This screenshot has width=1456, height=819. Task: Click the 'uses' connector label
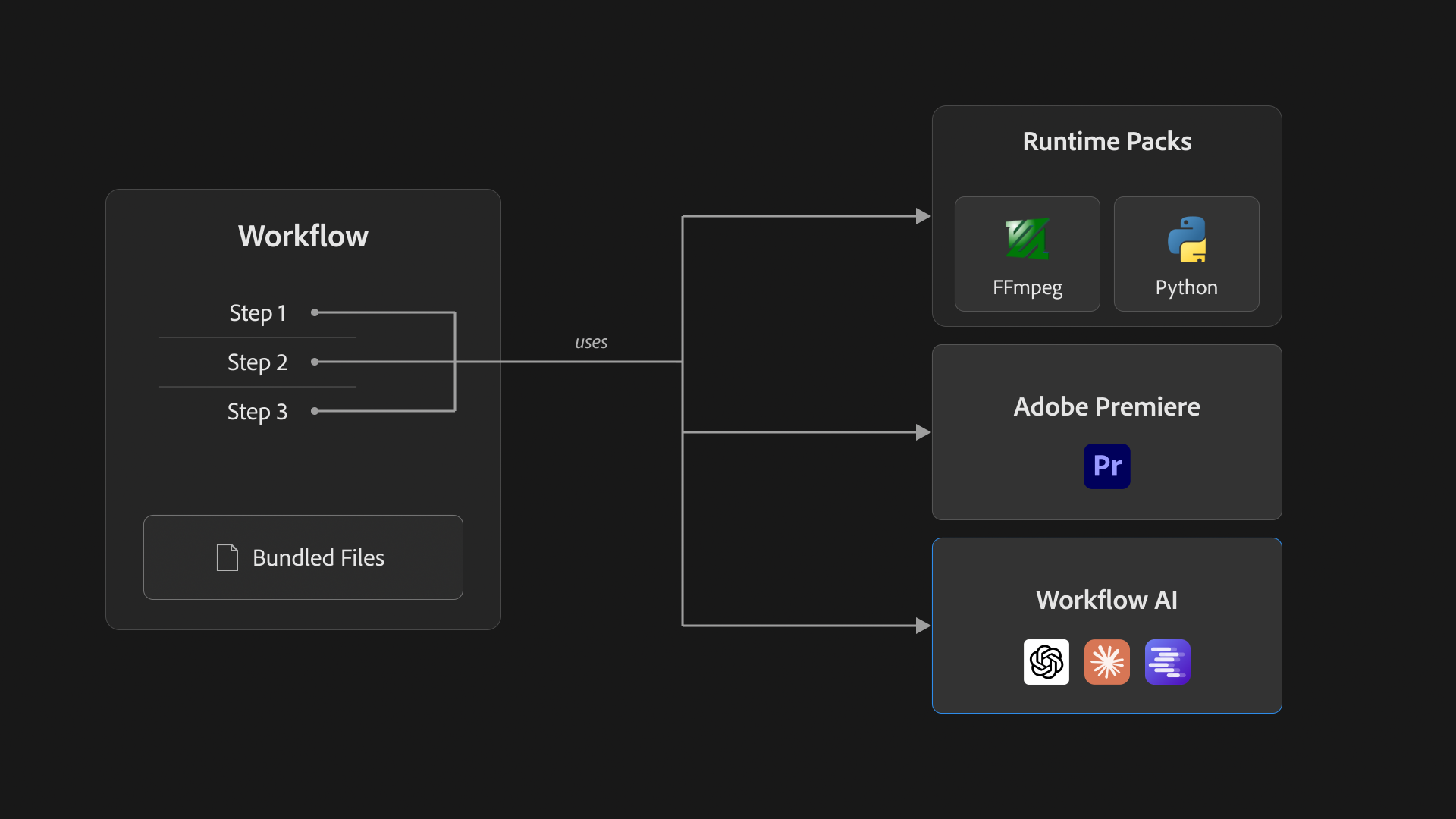[x=591, y=342]
